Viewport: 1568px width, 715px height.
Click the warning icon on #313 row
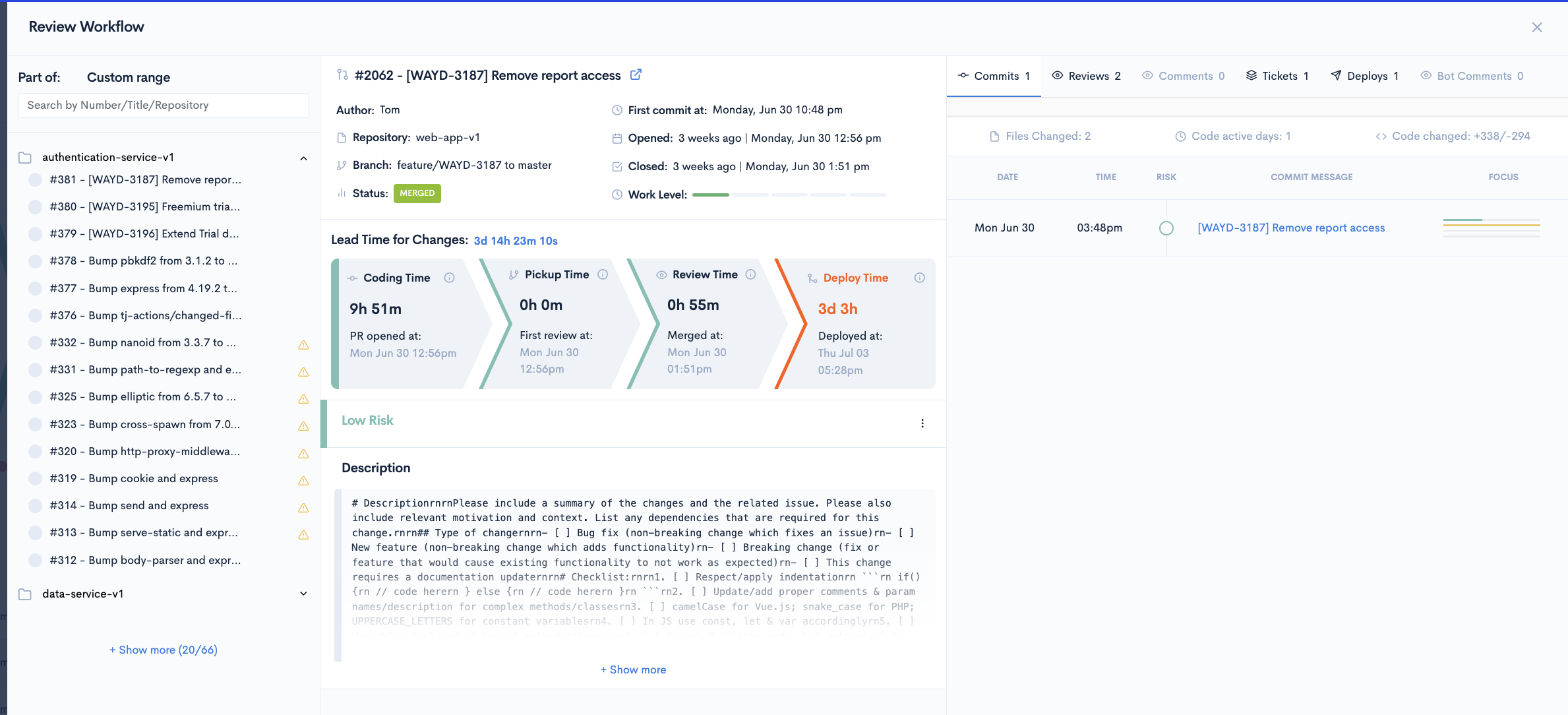(303, 534)
